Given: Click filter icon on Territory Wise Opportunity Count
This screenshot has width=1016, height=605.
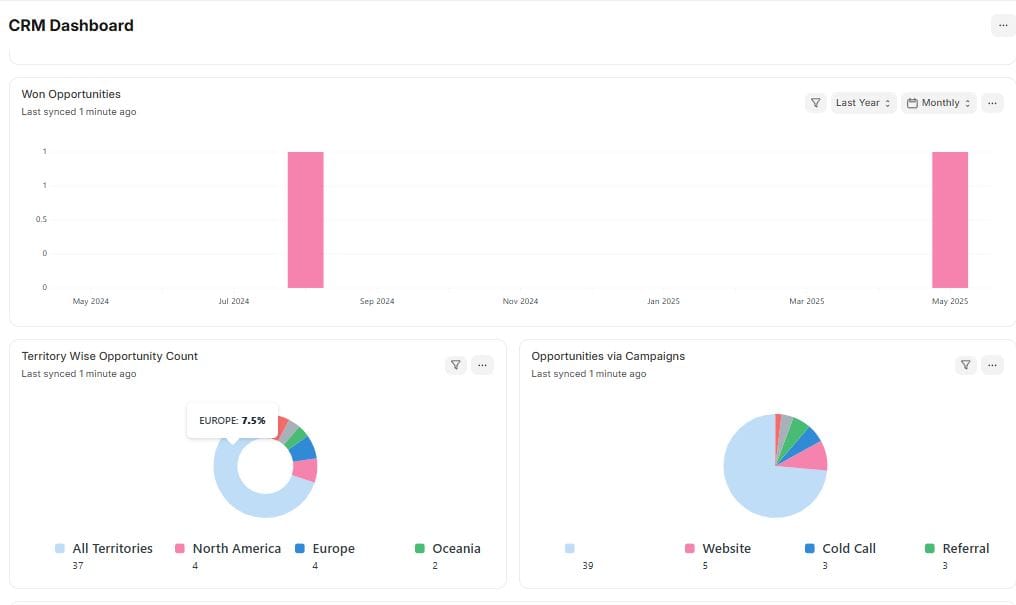Looking at the screenshot, I should tap(456, 365).
